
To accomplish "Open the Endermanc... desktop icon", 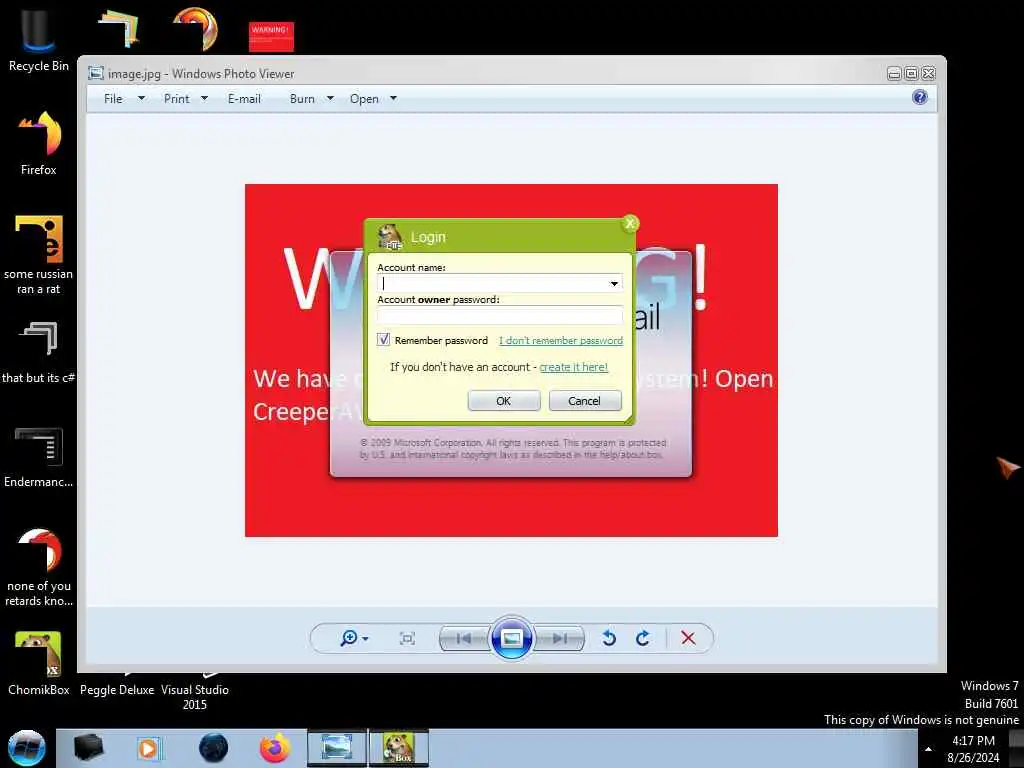I will 39,457.
